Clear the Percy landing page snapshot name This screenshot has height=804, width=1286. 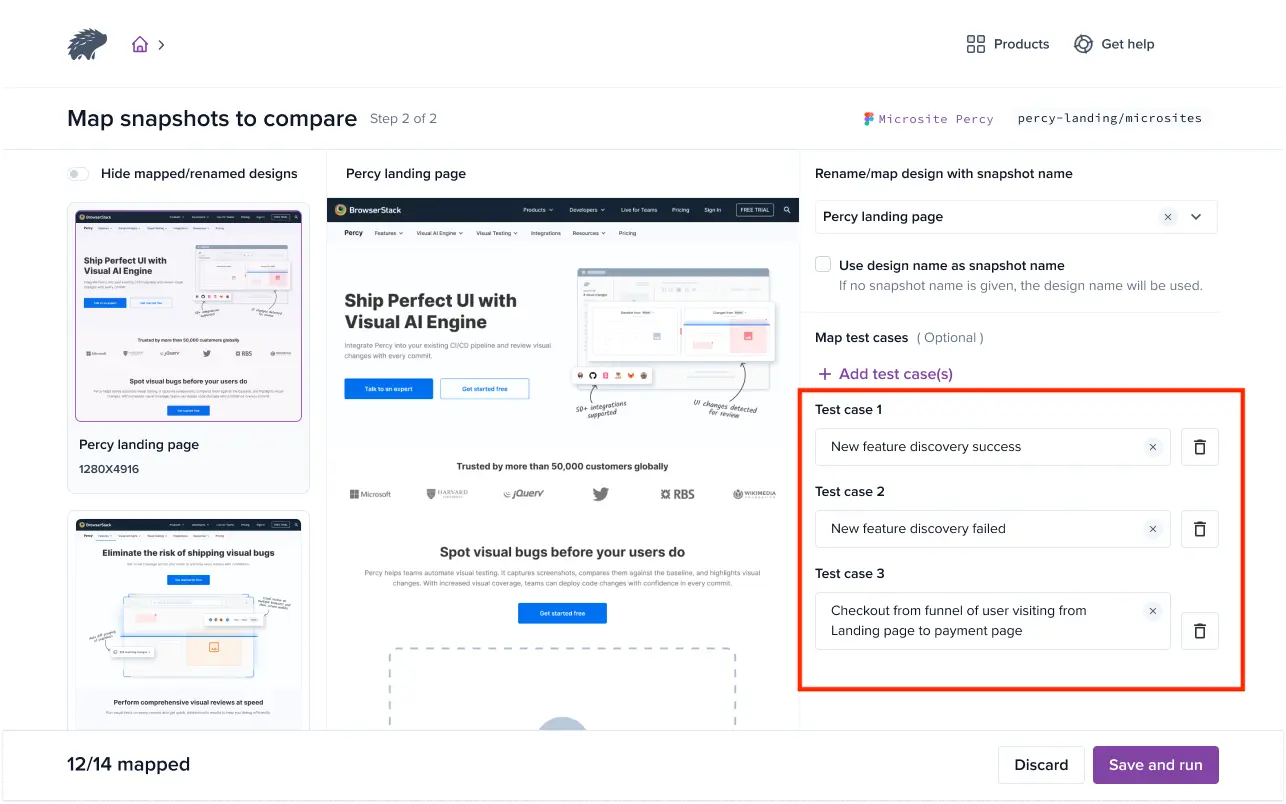pos(1167,217)
